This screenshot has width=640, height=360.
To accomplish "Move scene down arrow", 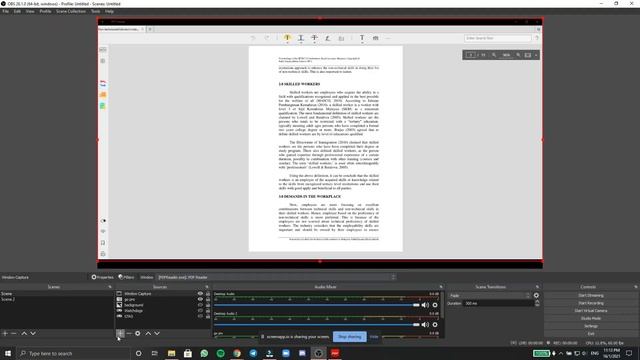I will [33, 333].
